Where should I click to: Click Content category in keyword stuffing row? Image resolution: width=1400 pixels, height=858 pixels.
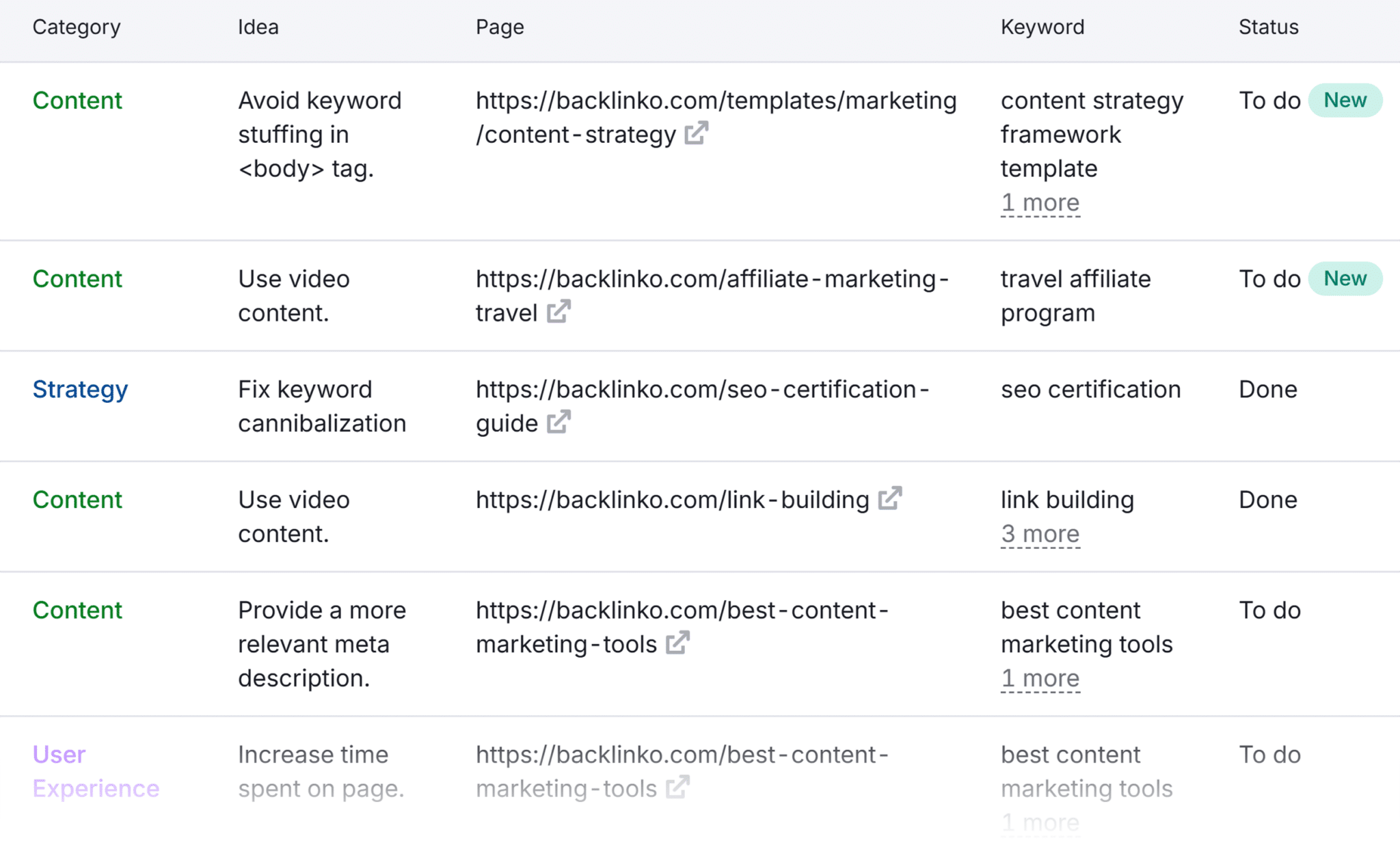click(x=77, y=100)
